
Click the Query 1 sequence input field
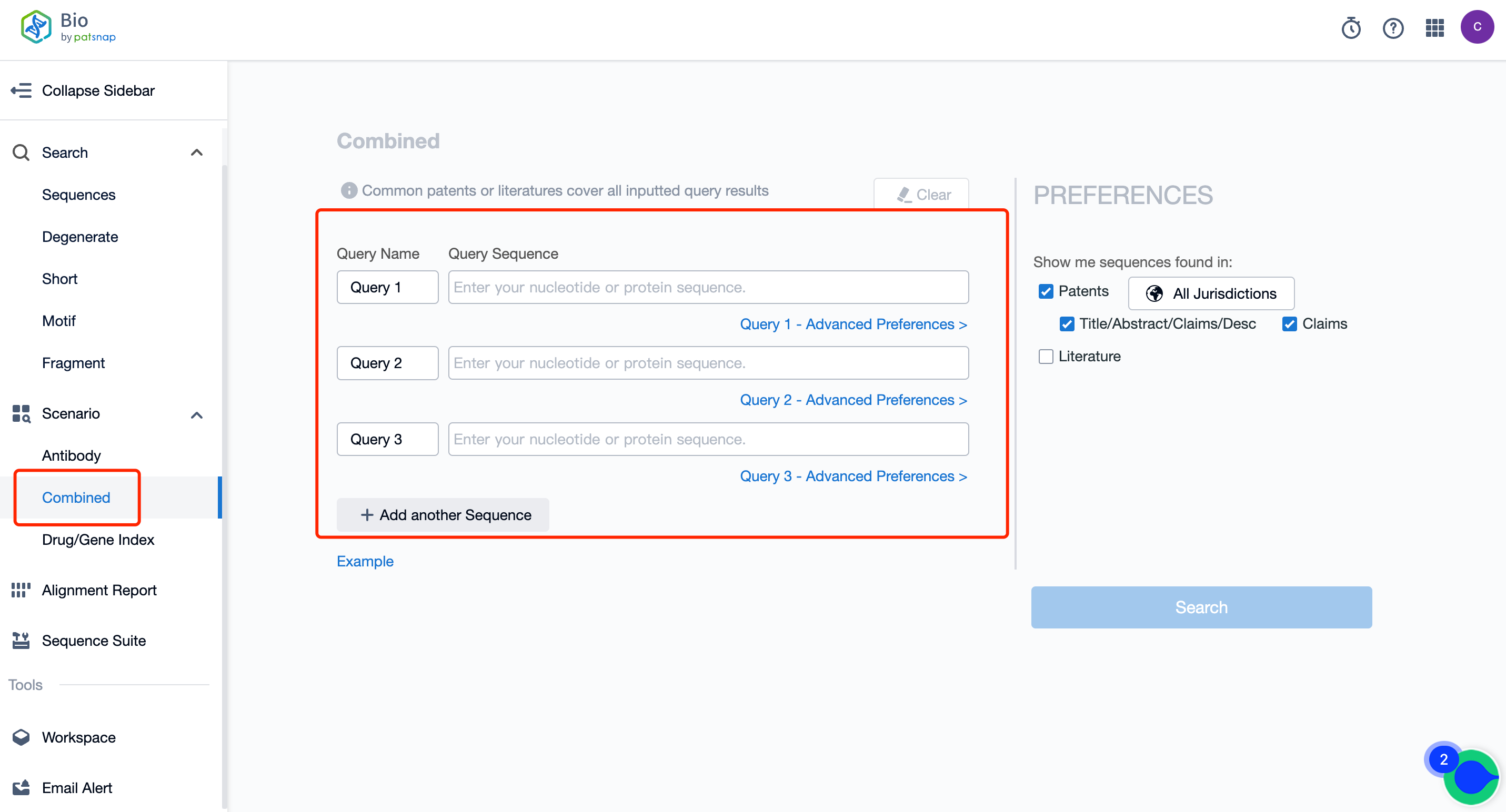(x=708, y=287)
